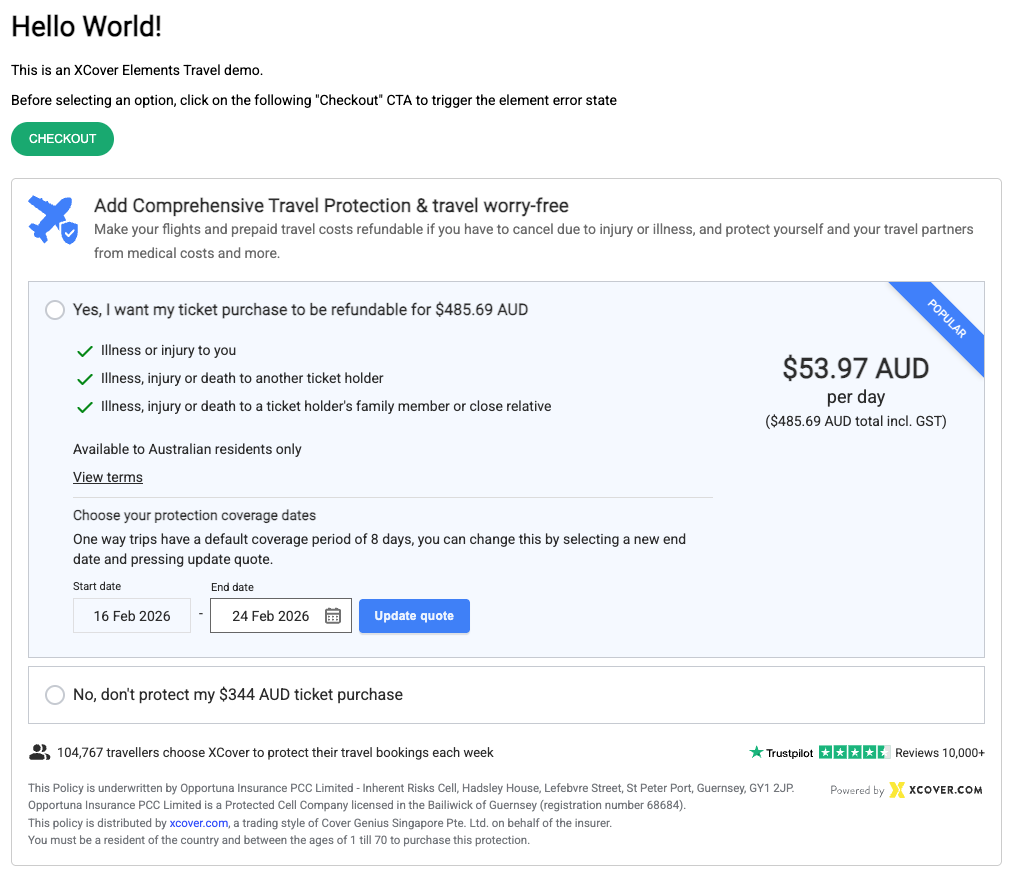This screenshot has height=891, width=1014.
Task: Click the checkmark beside family member or close relative
Action: [x=85, y=407]
